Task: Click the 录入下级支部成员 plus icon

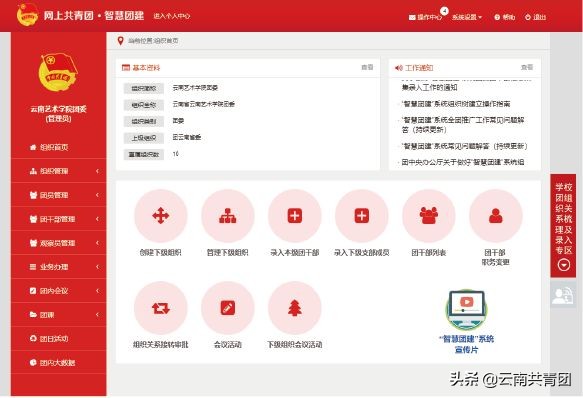Action: point(361,216)
